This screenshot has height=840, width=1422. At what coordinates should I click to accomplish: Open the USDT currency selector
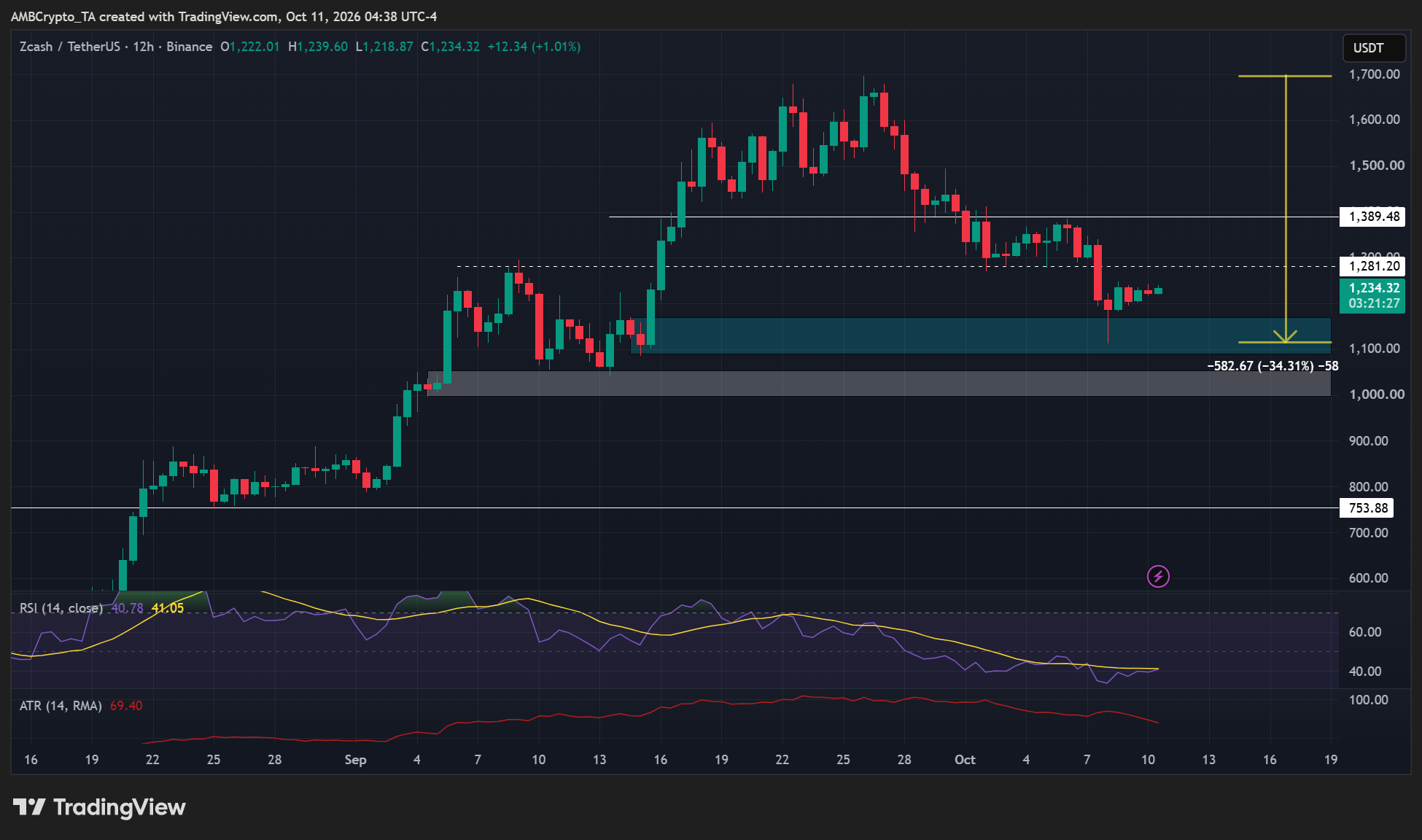[x=1374, y=48]
